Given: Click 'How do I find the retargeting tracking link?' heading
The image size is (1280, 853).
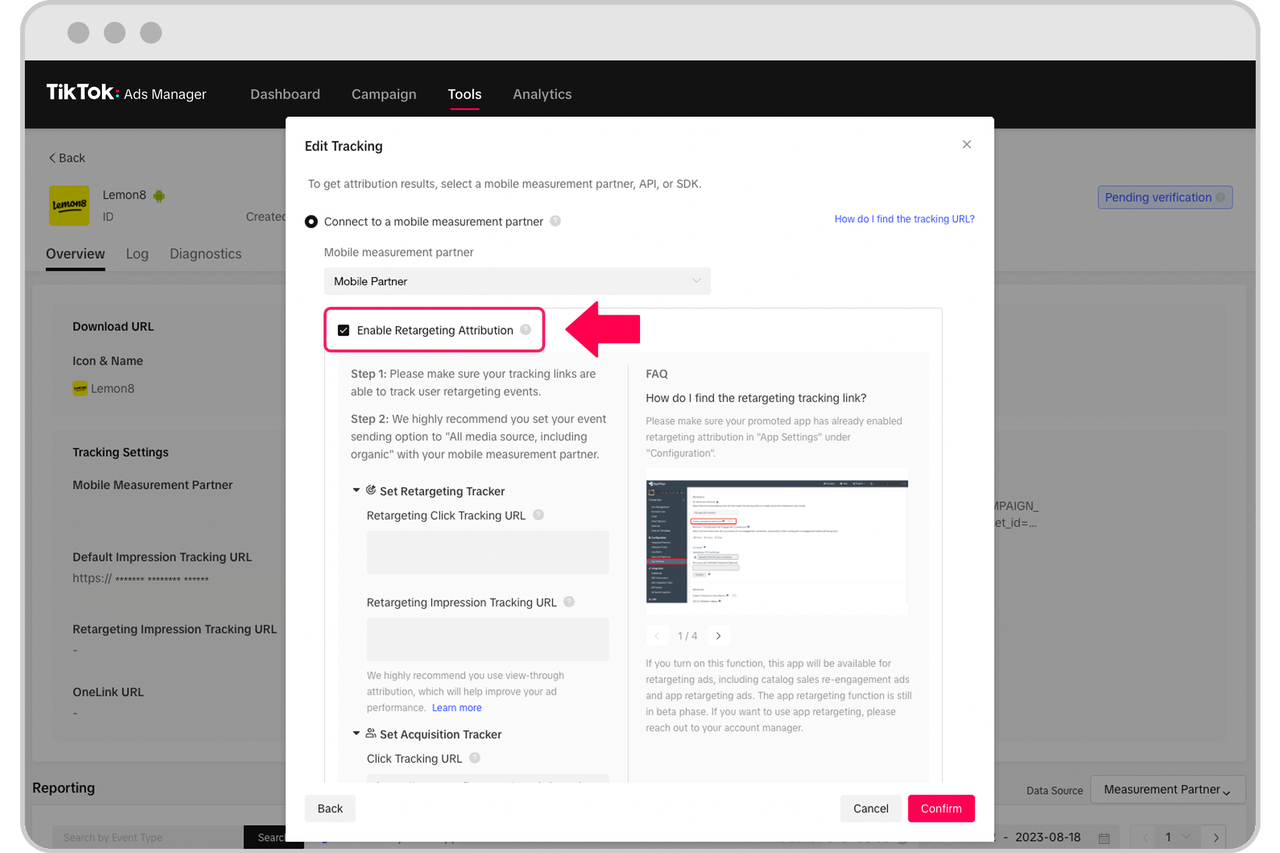Looking at the screenshot, I should point(756,398).
